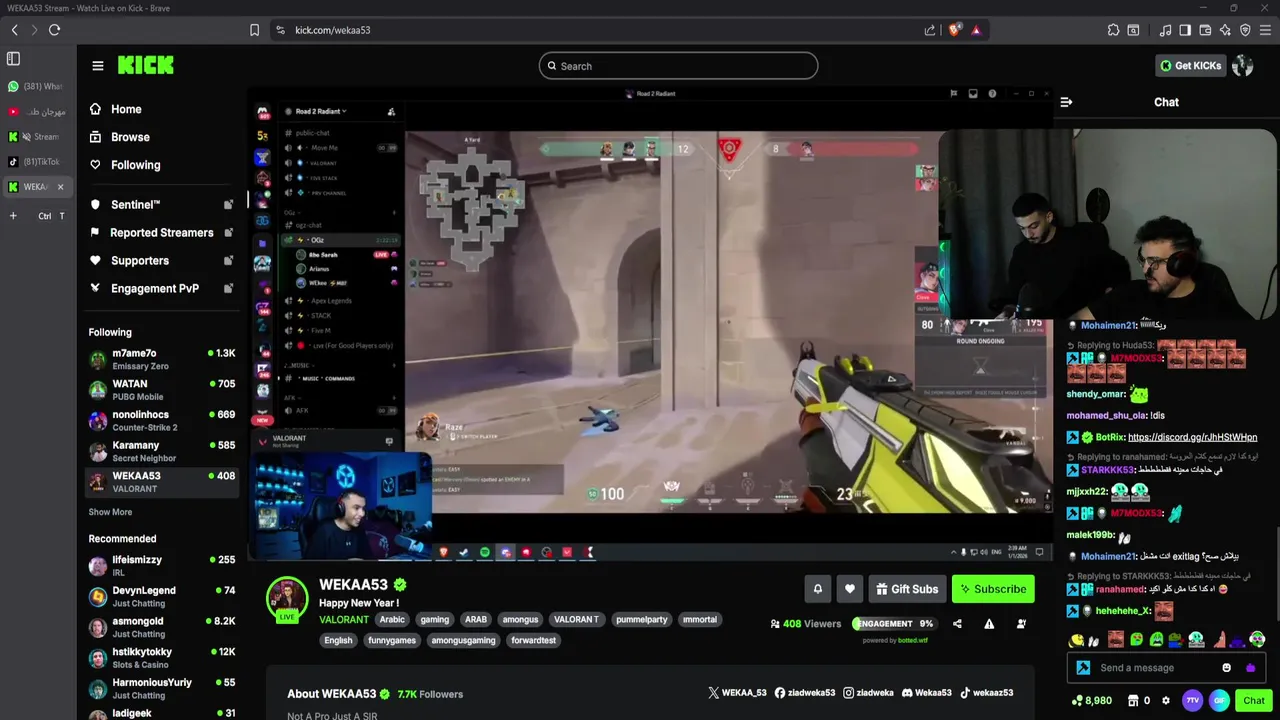Open Browse in sidebar

click(x=119, y=137)
